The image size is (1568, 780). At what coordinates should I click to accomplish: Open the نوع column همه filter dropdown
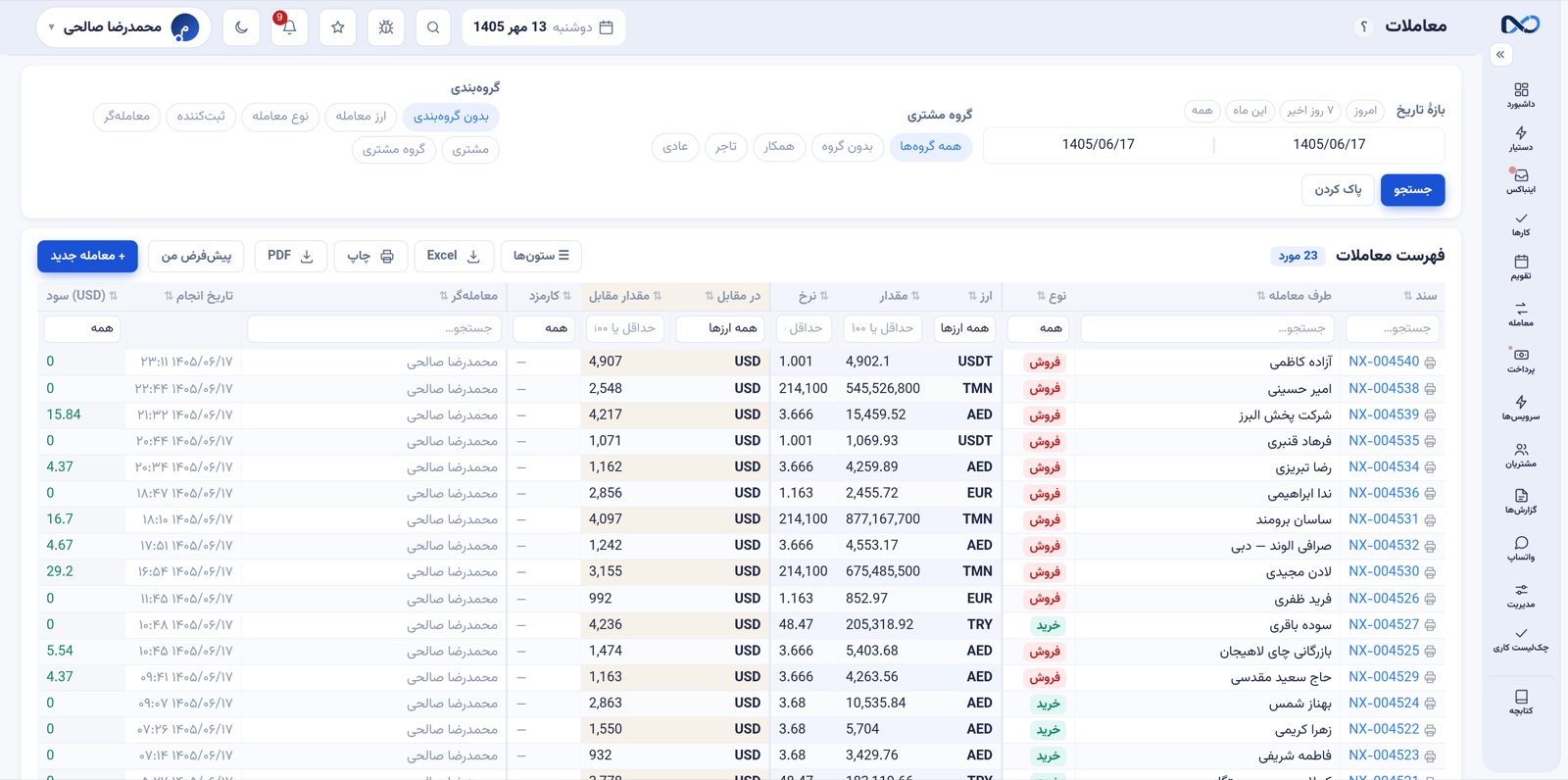click(1039, 328)
